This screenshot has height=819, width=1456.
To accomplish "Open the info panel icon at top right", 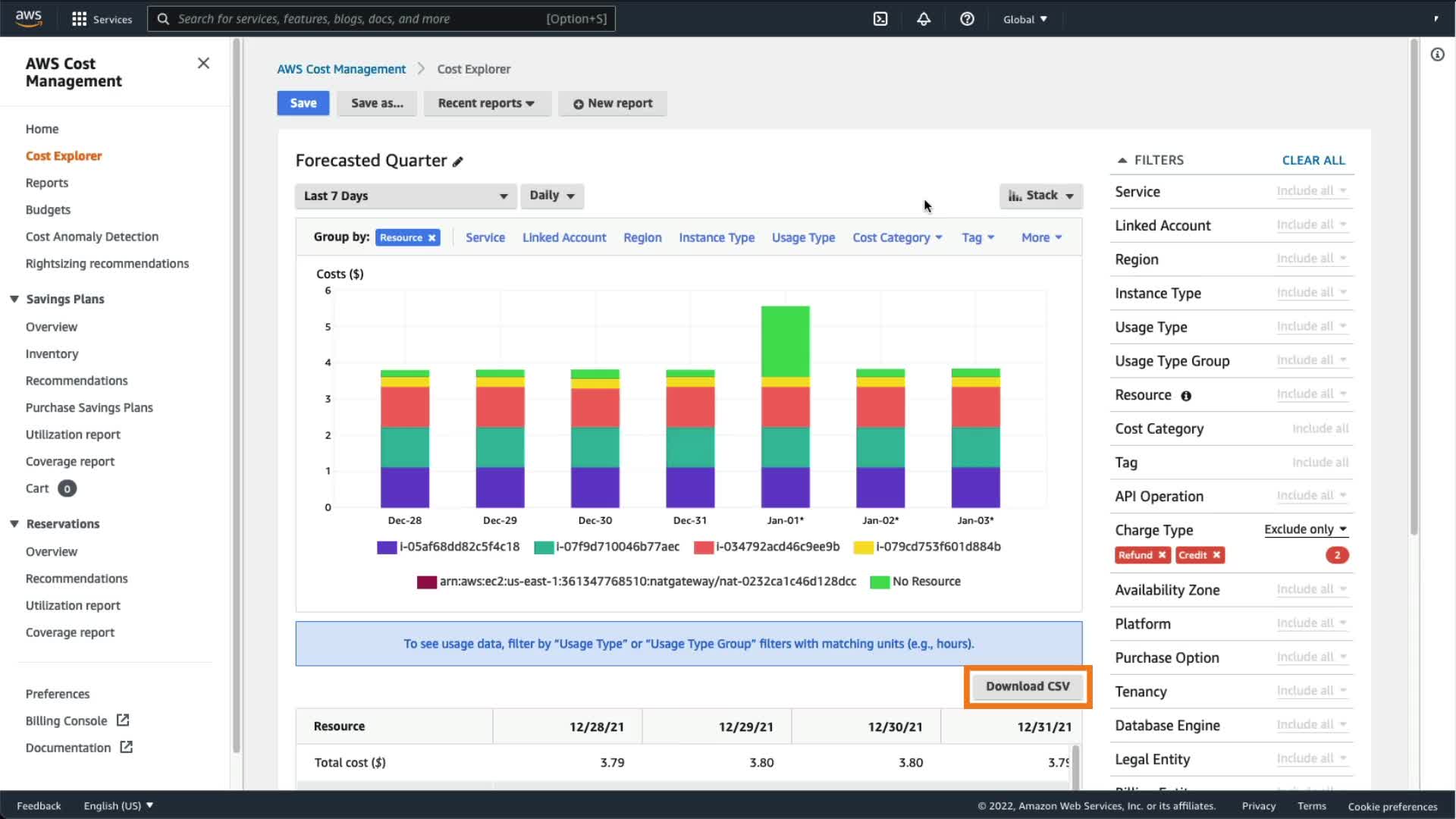I will pos(1437,55).
